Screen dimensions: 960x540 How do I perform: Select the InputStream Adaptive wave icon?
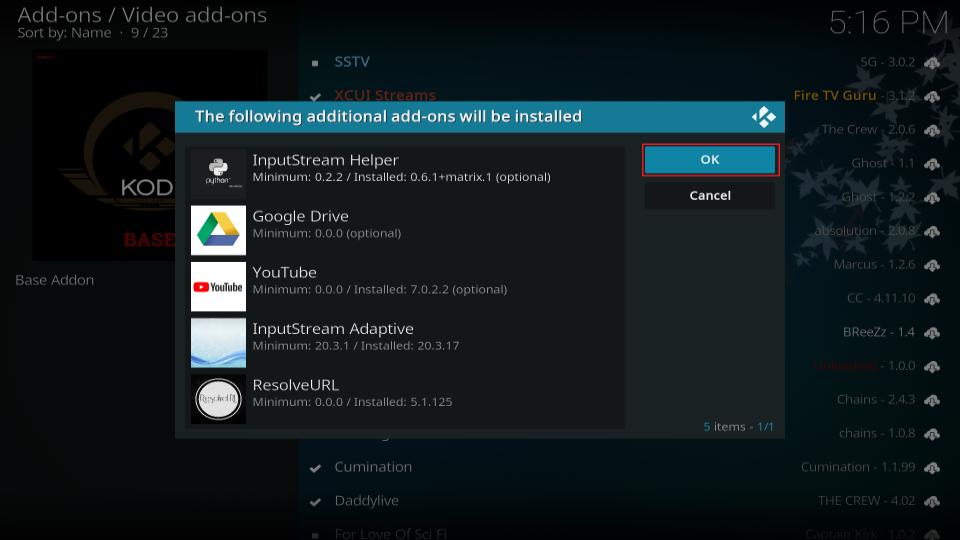218,343
